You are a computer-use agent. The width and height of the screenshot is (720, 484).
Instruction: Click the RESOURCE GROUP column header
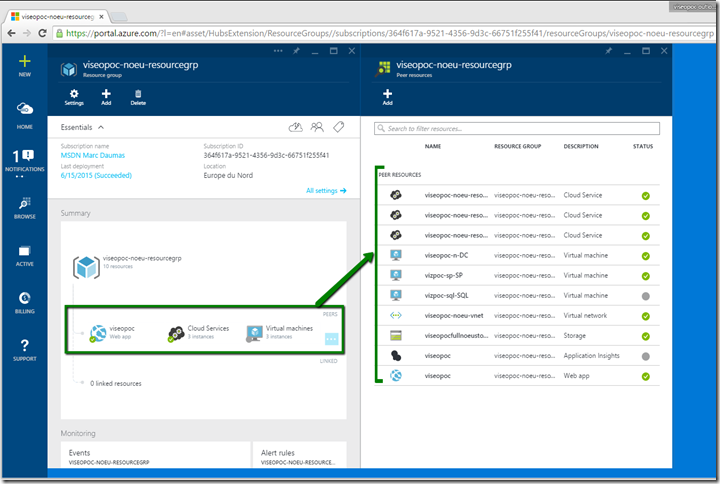tap(518, 146)
